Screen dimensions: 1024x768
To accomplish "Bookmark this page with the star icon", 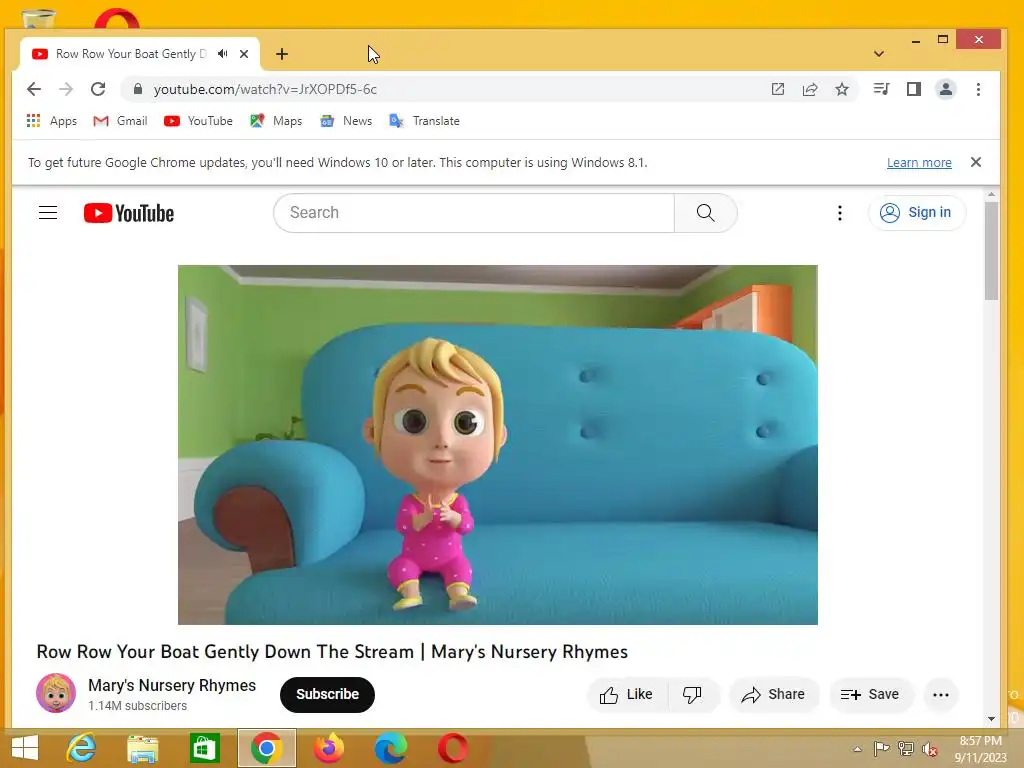I will tap(842, 89).
